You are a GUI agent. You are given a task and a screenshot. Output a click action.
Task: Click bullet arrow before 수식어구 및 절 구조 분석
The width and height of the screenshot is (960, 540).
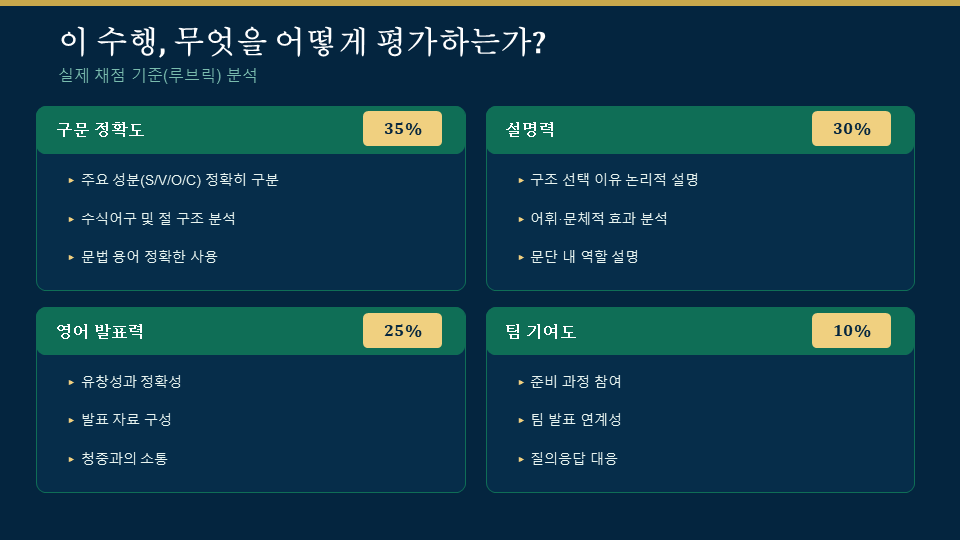[x=71, y=219]
